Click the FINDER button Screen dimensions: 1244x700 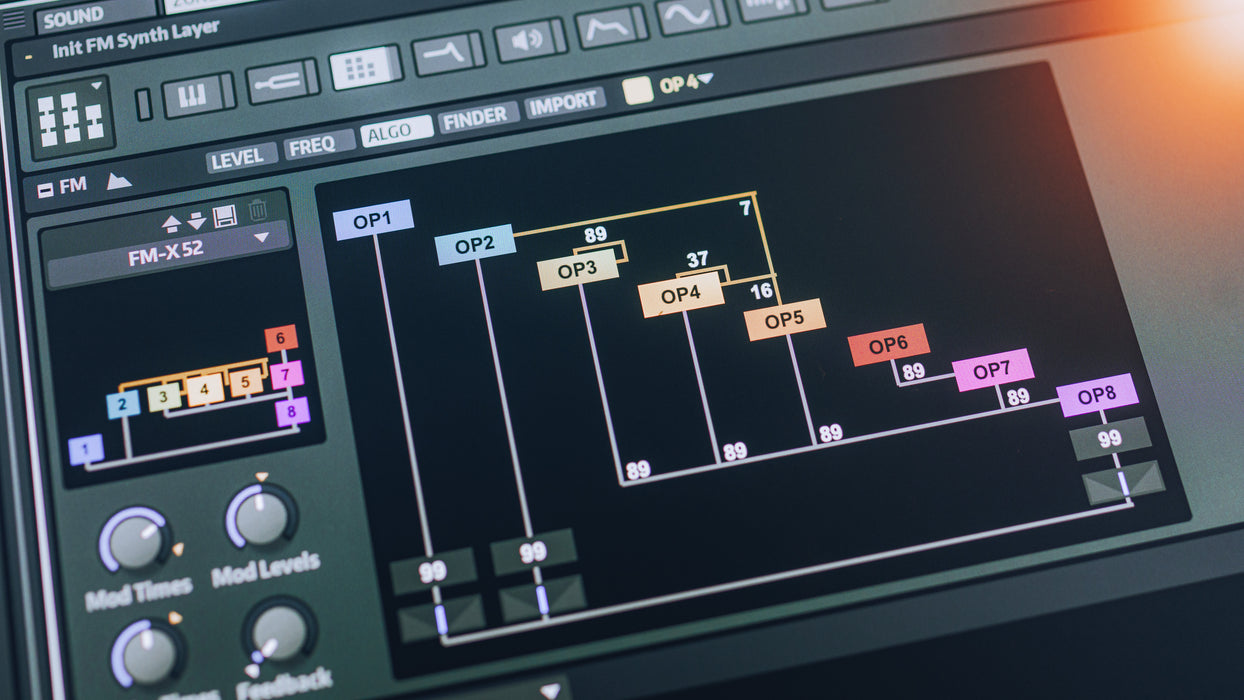478,118
